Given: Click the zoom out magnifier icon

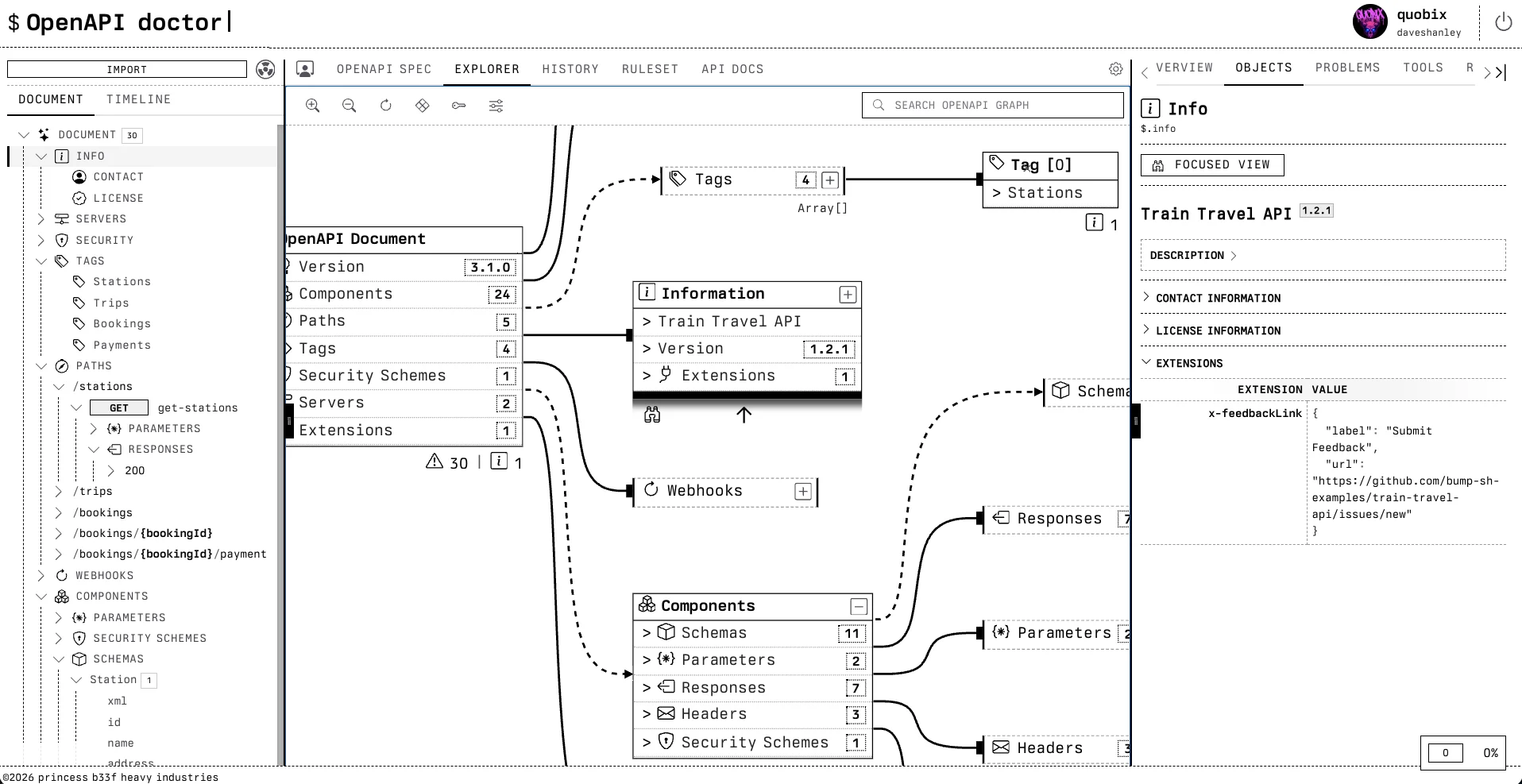Looking at the screenshot, I should (x=349, y=106).
